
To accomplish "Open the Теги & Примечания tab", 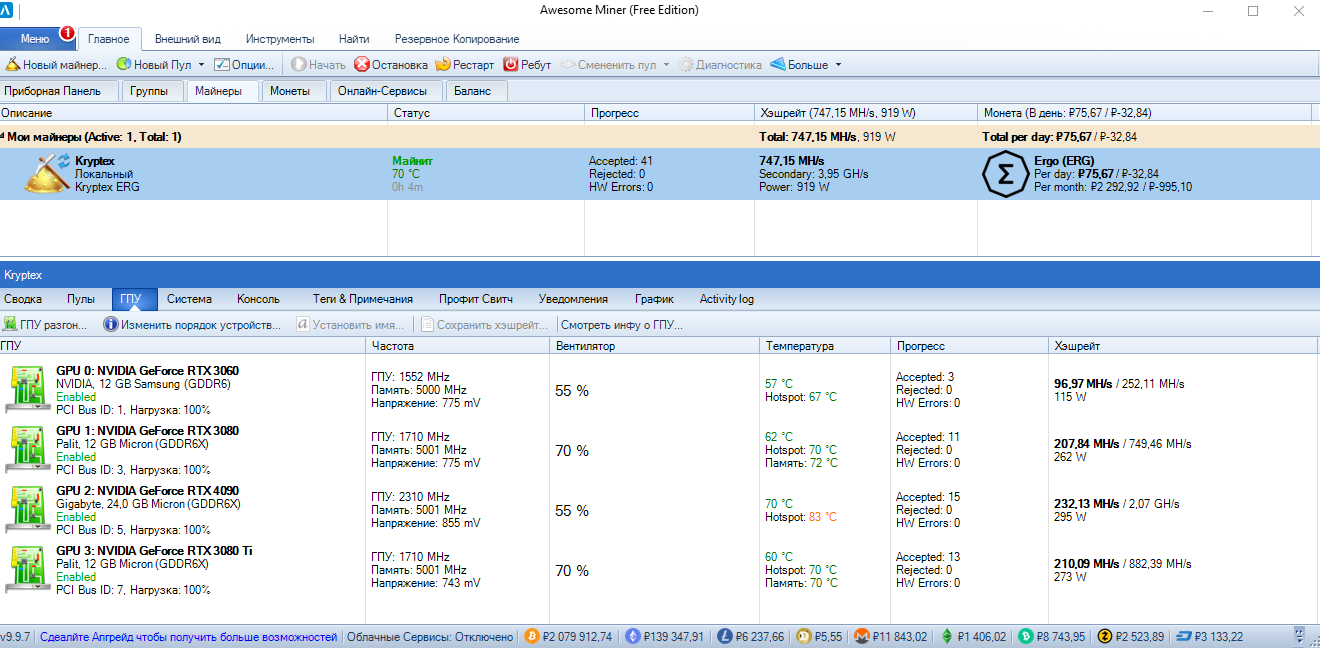I will tap(362, 298).
